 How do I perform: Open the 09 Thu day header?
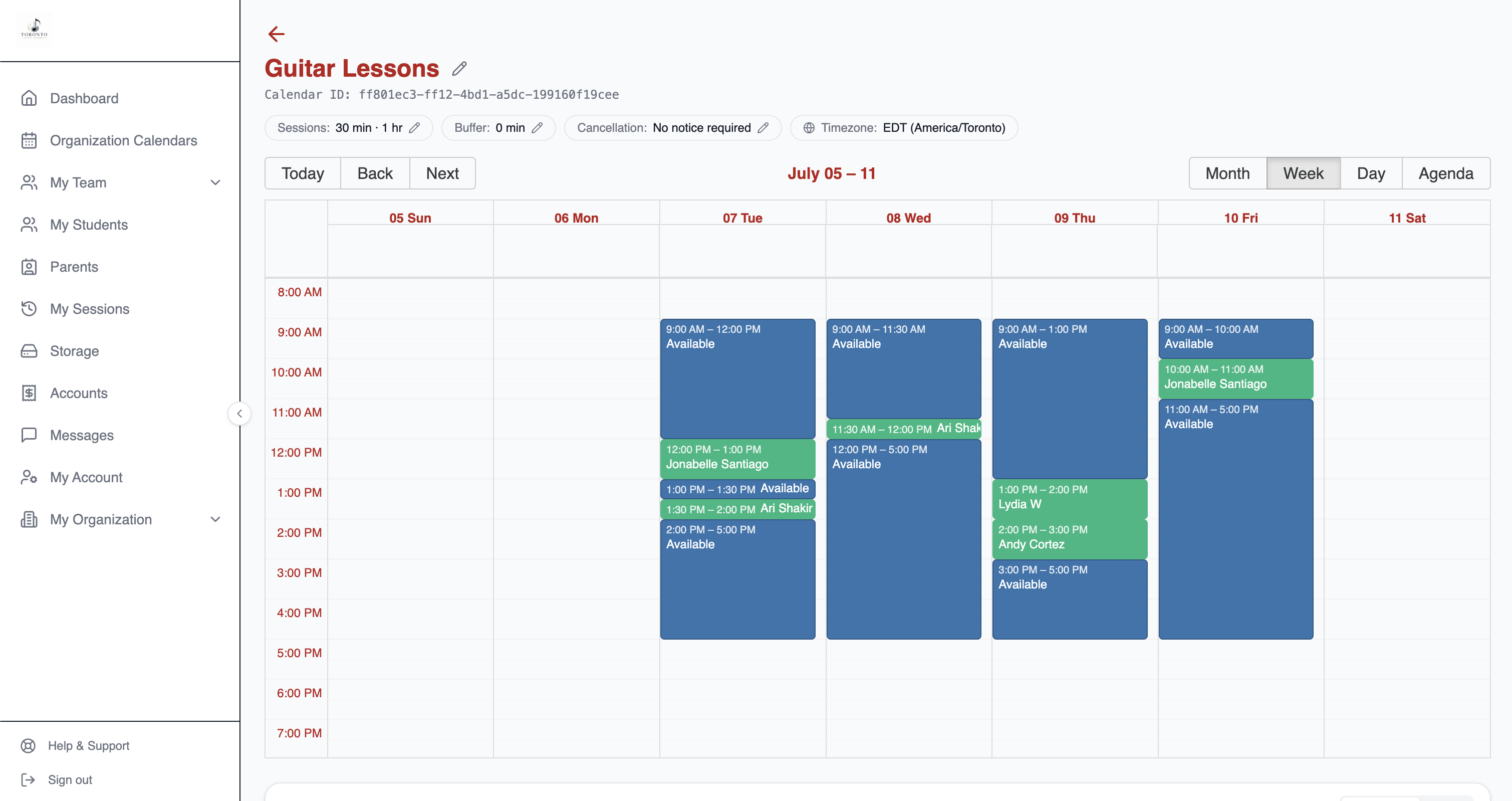(x=1074, y=218)
